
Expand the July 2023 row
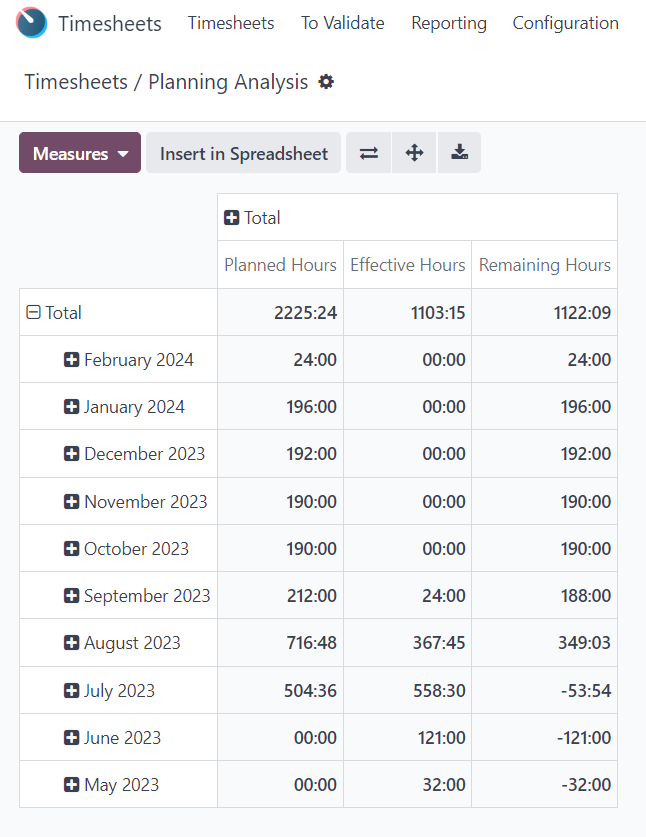point(109,691)
